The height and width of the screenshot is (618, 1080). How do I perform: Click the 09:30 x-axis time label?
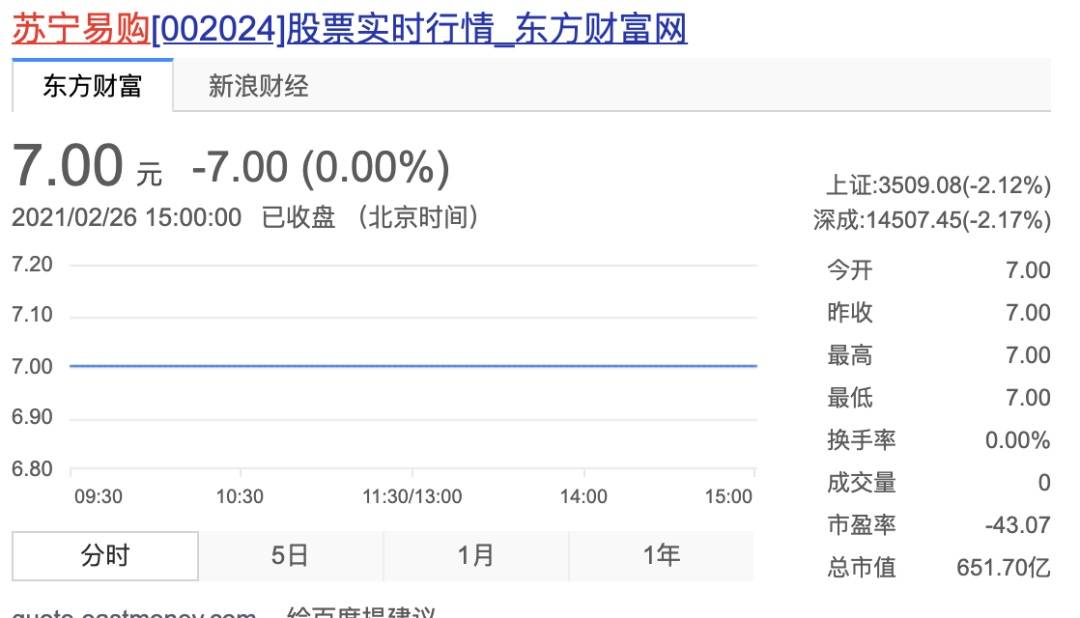click(98, 497)
